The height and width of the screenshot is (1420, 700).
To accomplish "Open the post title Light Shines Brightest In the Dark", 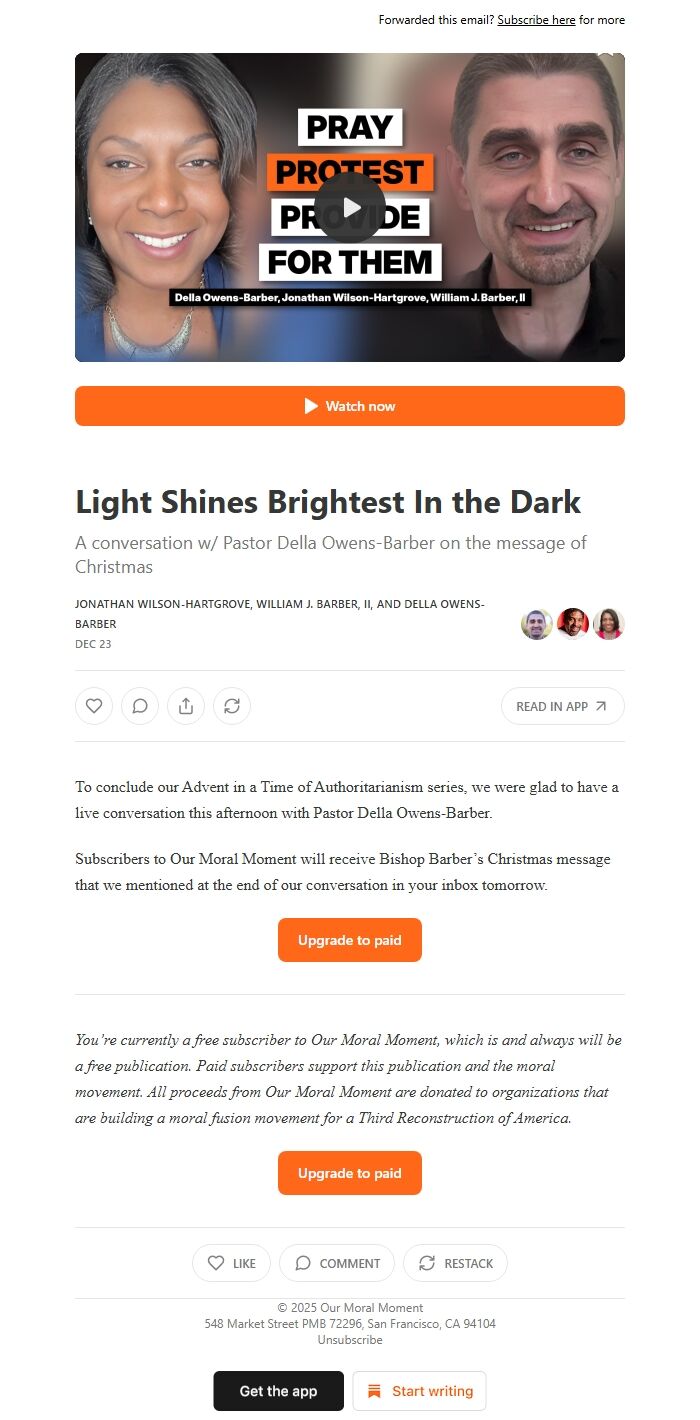I will (x=328, y=502).
